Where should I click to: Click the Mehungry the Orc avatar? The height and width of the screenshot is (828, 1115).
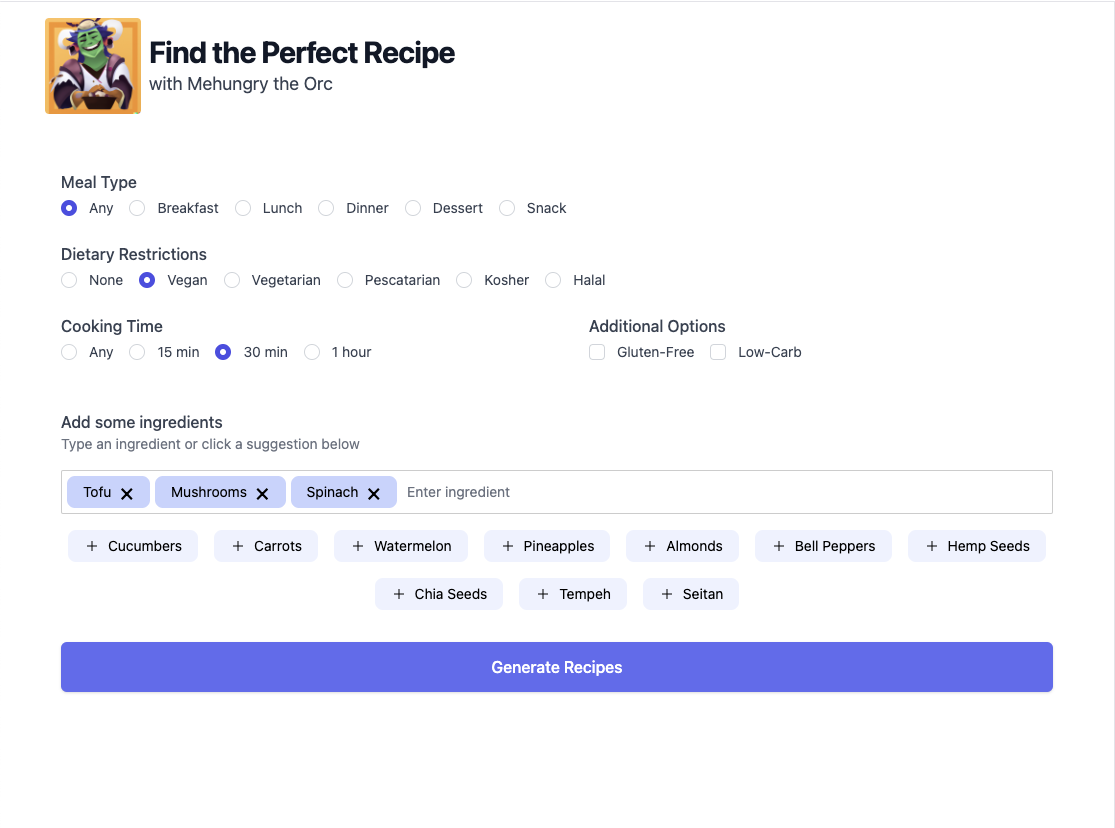coord(92,65)
